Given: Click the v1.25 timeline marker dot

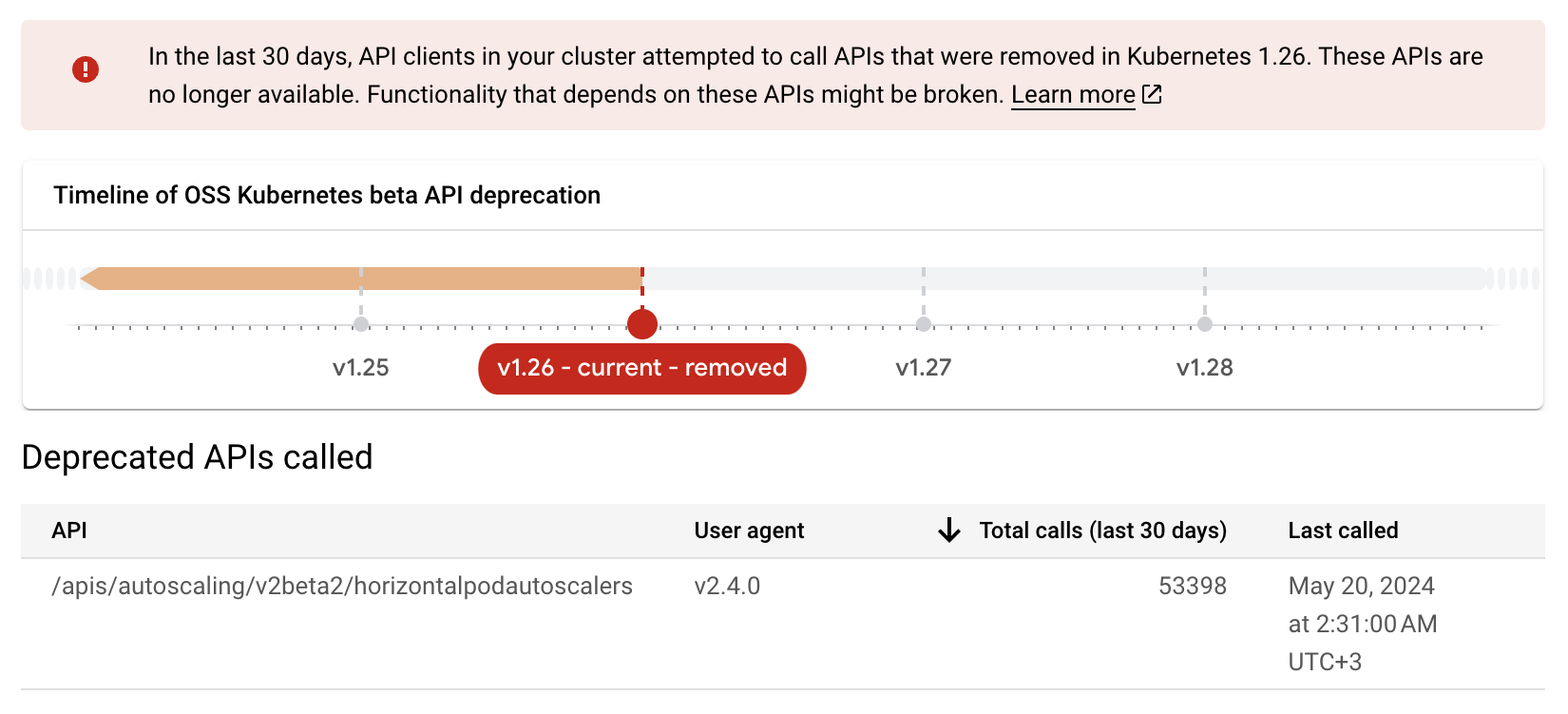Looking at the screenshot, I should 361,324.
